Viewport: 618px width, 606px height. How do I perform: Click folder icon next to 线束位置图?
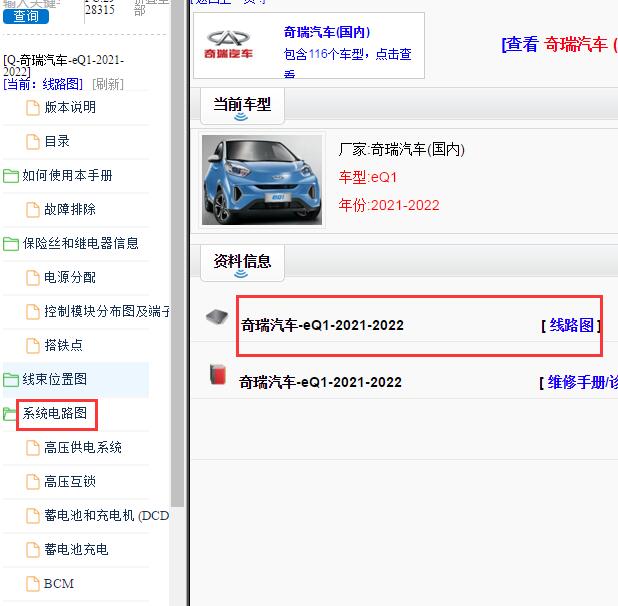11,380
